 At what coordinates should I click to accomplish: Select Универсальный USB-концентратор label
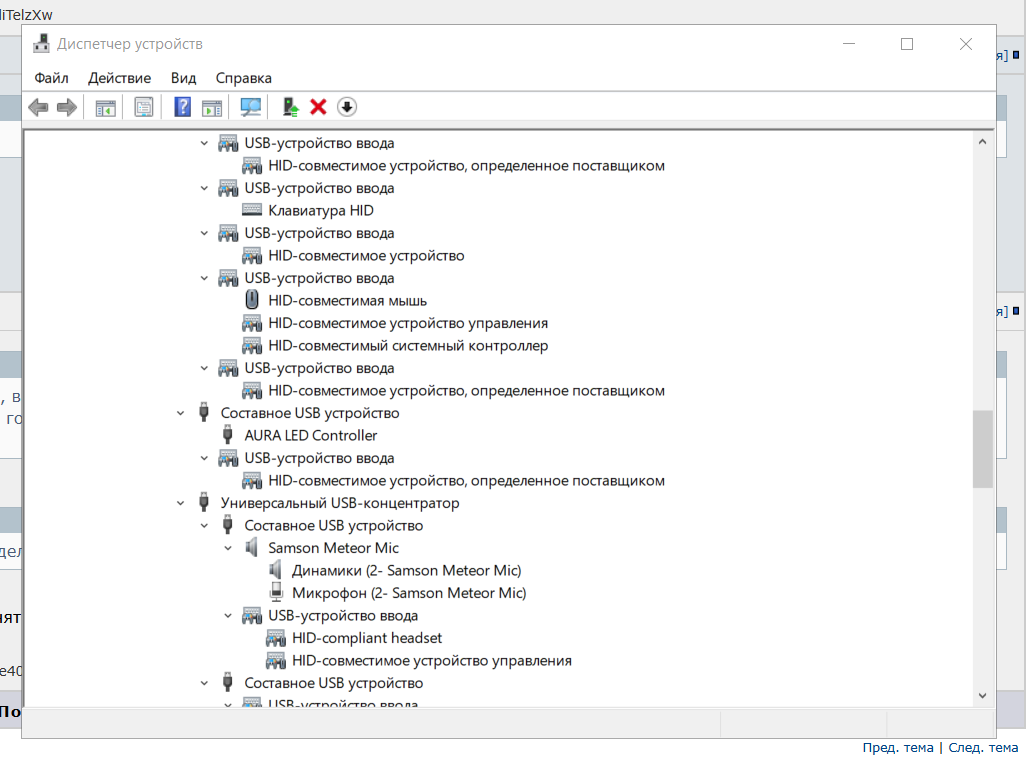(340, 503)
